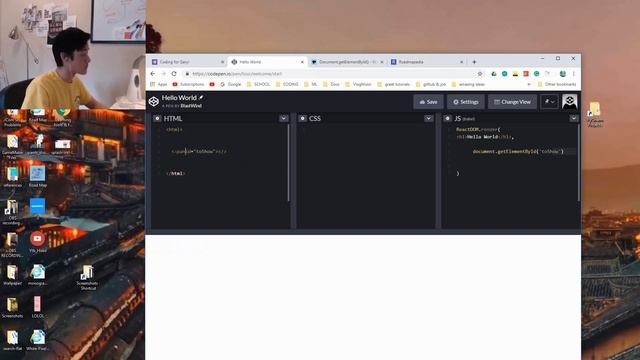The height and width of the screenshot is (360, 640).
Task: Click the CodePen logo in header
Action: coord(153,101)
